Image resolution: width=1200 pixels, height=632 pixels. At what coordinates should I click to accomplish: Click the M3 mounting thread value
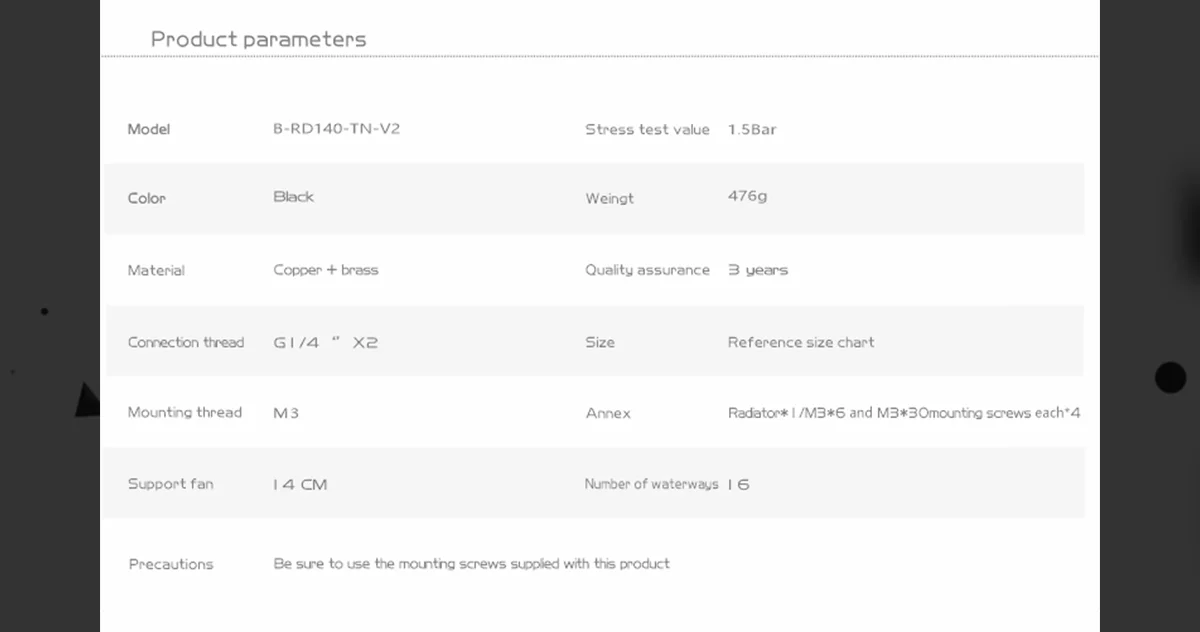(286, 413)
